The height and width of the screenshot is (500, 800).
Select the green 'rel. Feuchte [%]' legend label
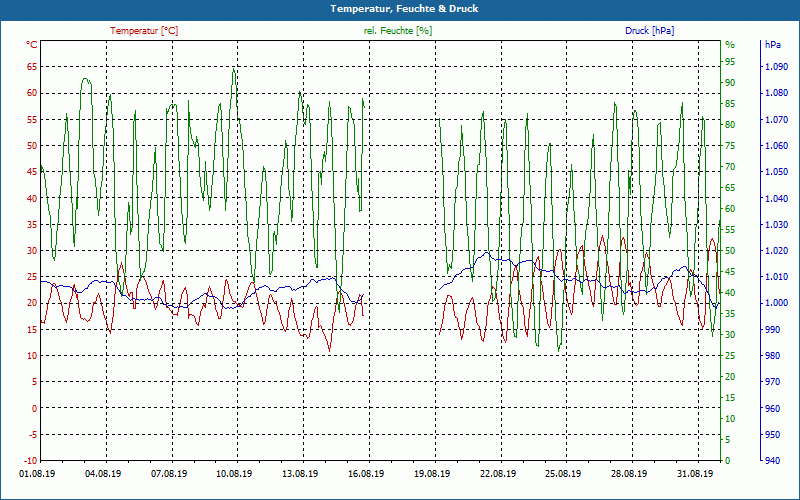coord(397,31)
